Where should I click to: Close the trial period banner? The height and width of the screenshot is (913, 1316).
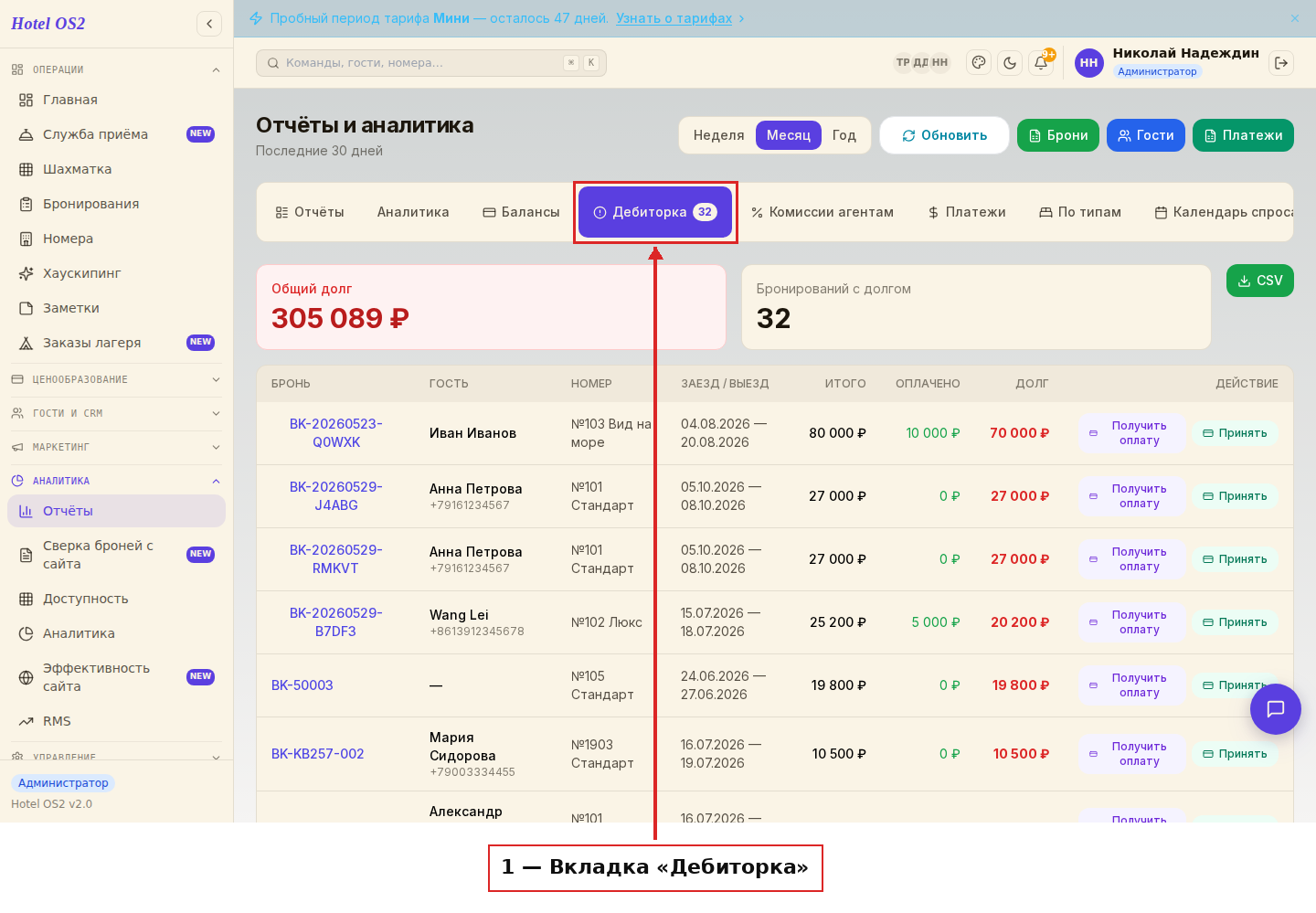tap(1295, 18)
